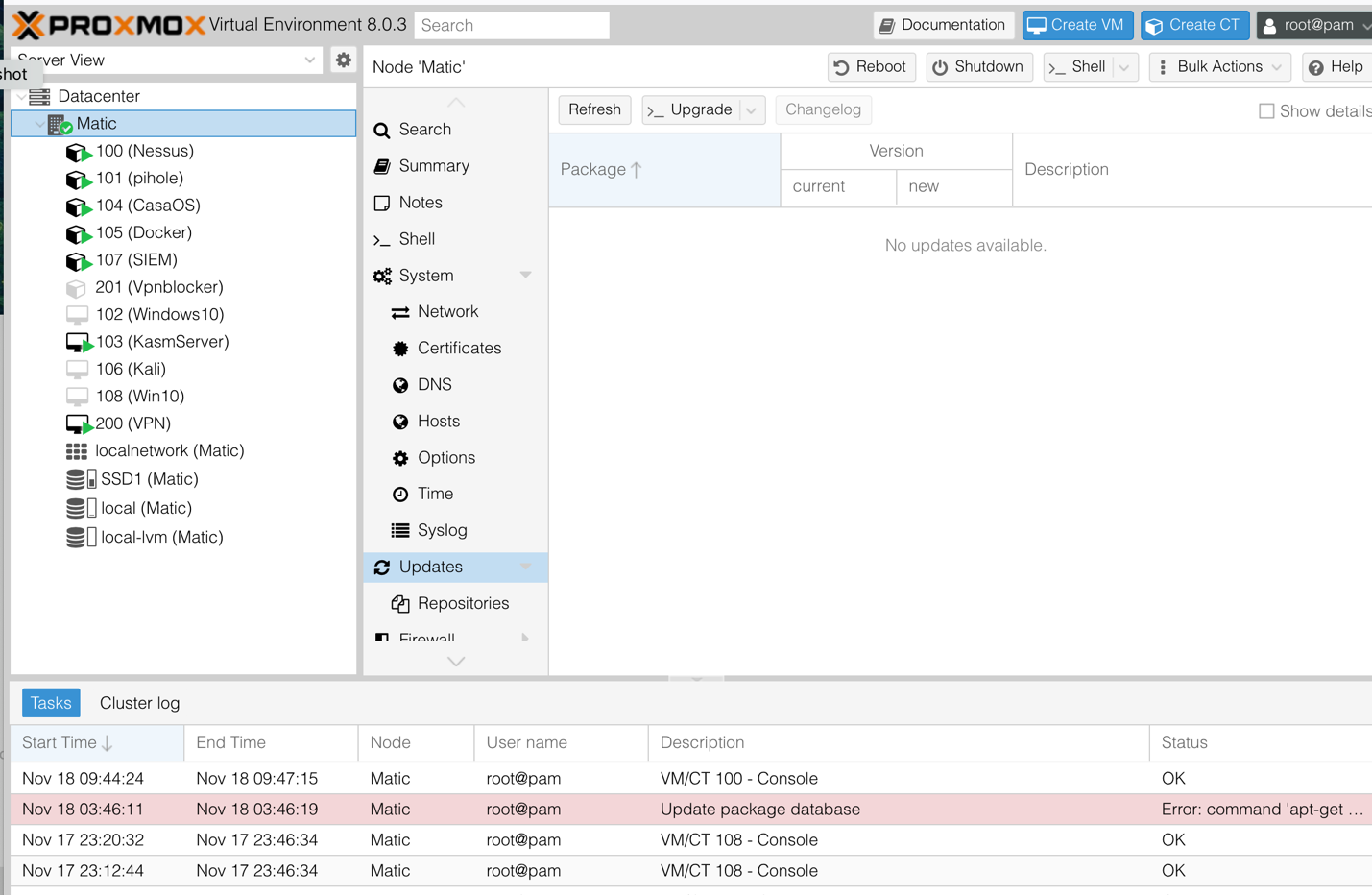1372x895 pixels.
Task: Collapse the Datacenter tree node
Action: click(21, 96)
